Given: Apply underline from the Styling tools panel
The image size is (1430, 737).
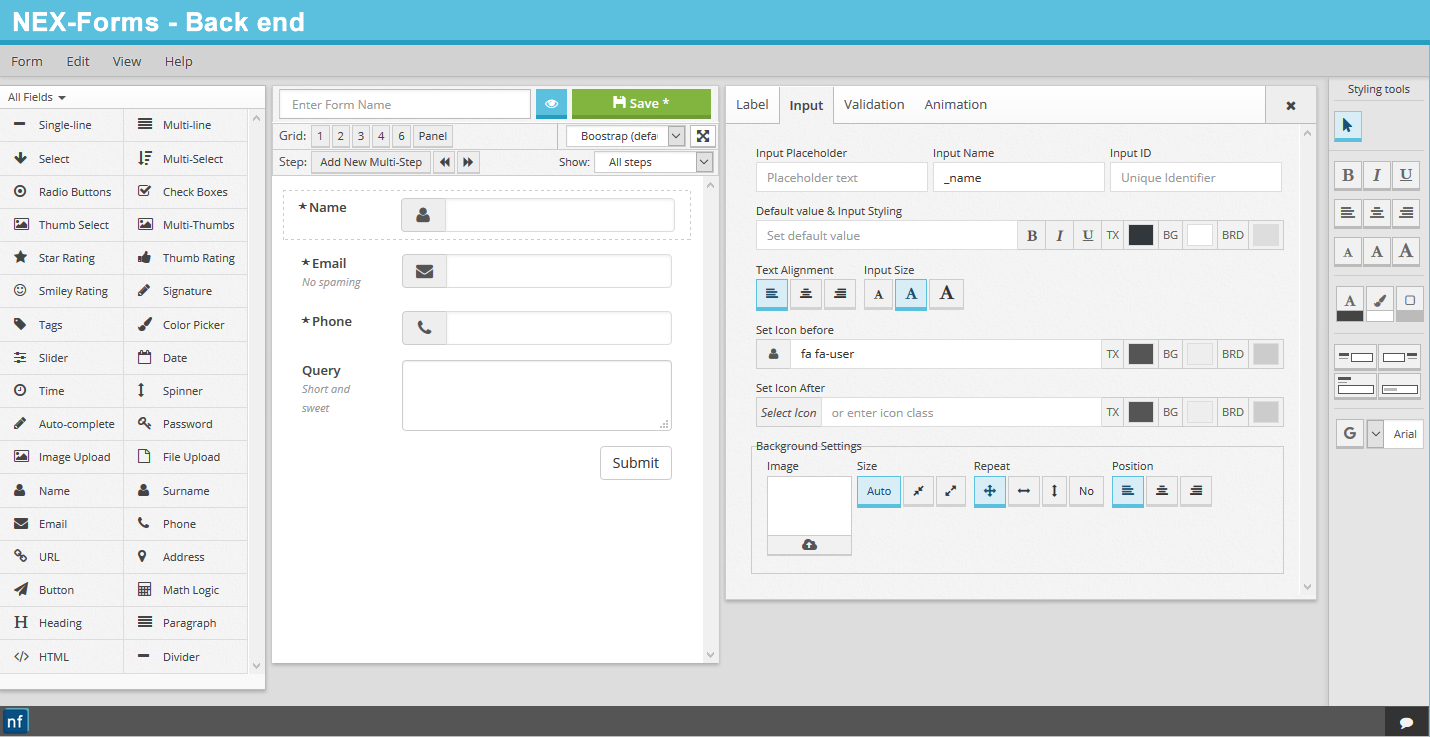Looking at the screenshot, I should (x=1406, y=175).
